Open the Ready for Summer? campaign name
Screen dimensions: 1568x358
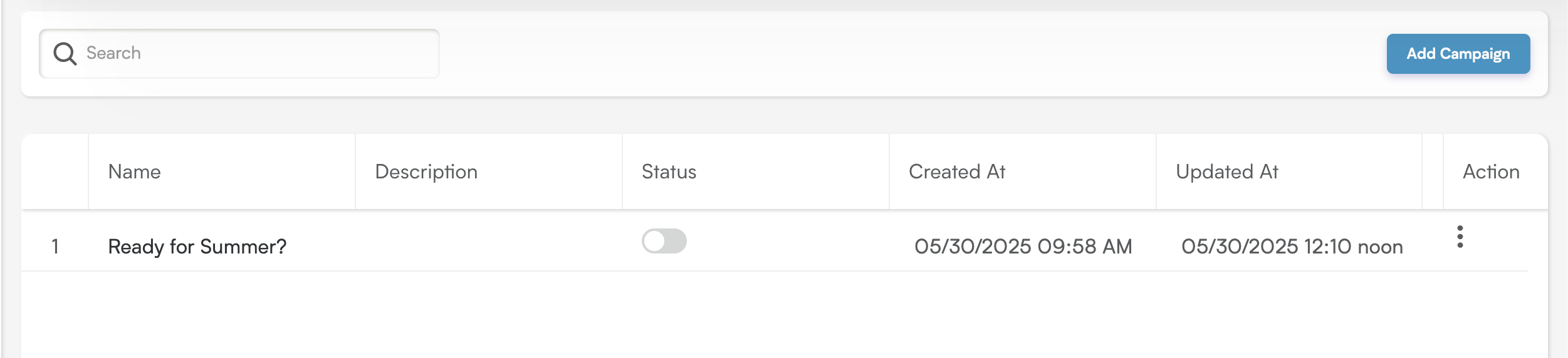pyautogui.click(x=197, y=247)
